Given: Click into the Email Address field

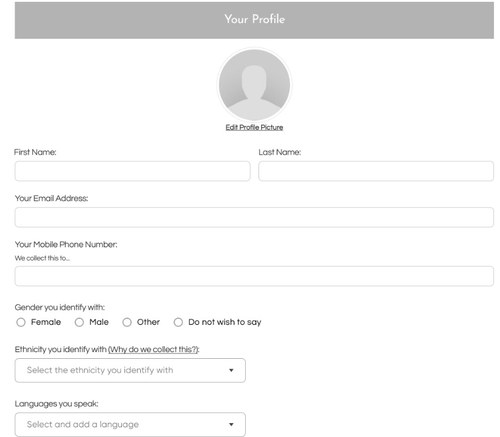Looking at the screenshot, I should point(254,217).
